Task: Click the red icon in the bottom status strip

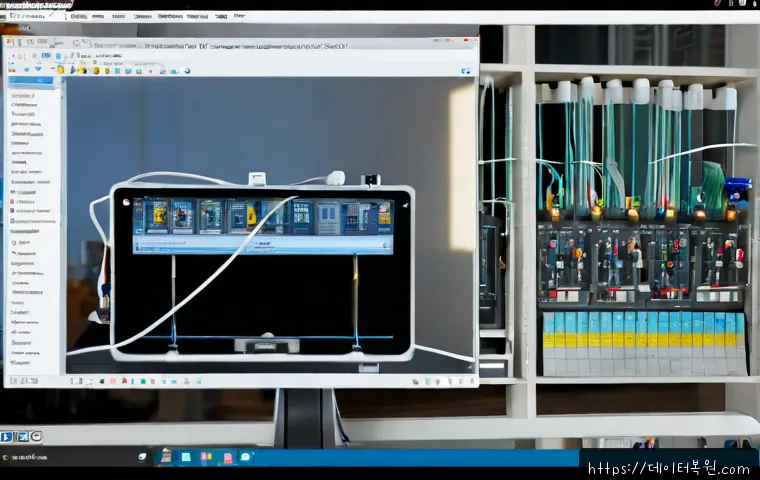Action: (124, 380)
